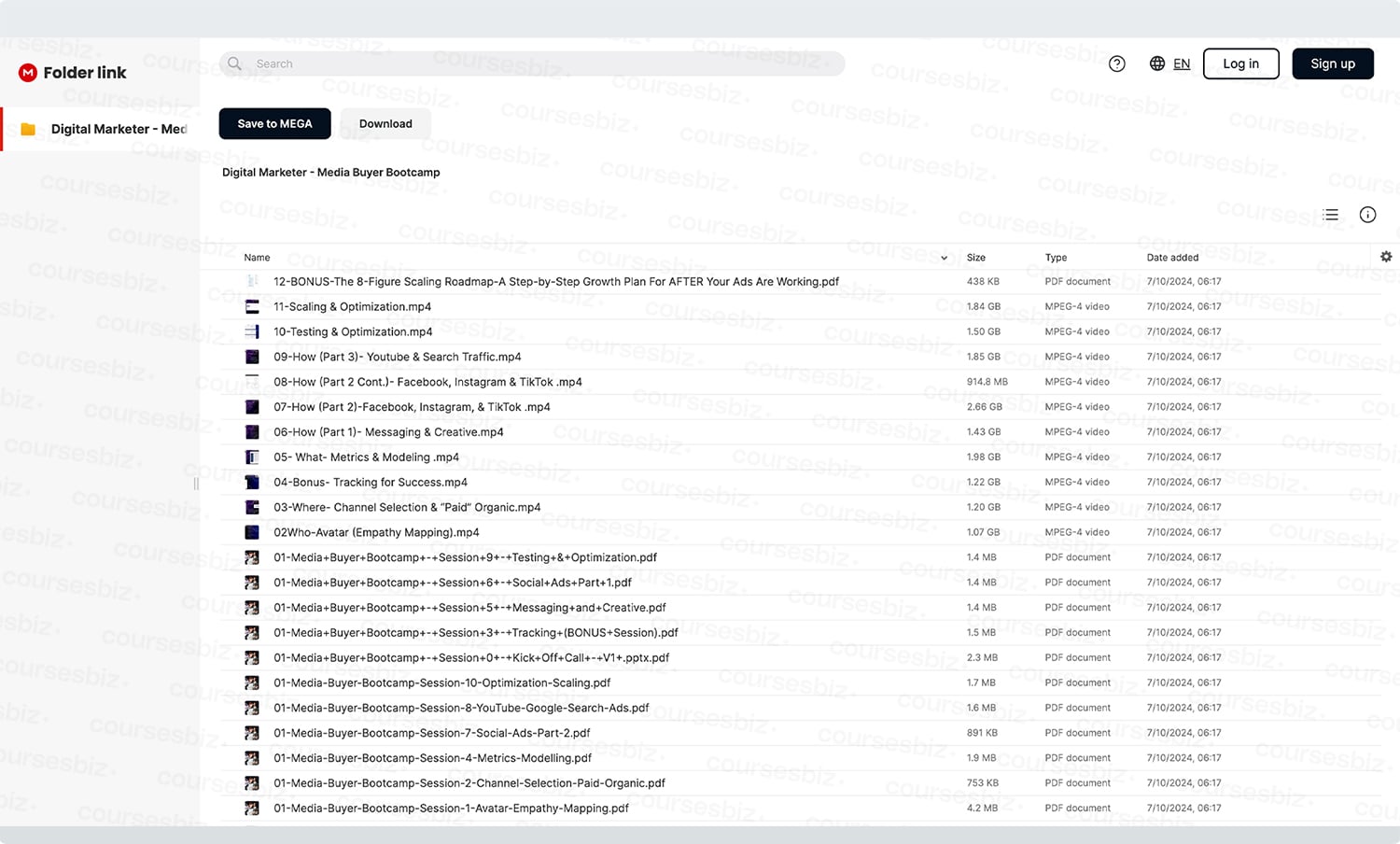Click the Download button

(385, 123)
